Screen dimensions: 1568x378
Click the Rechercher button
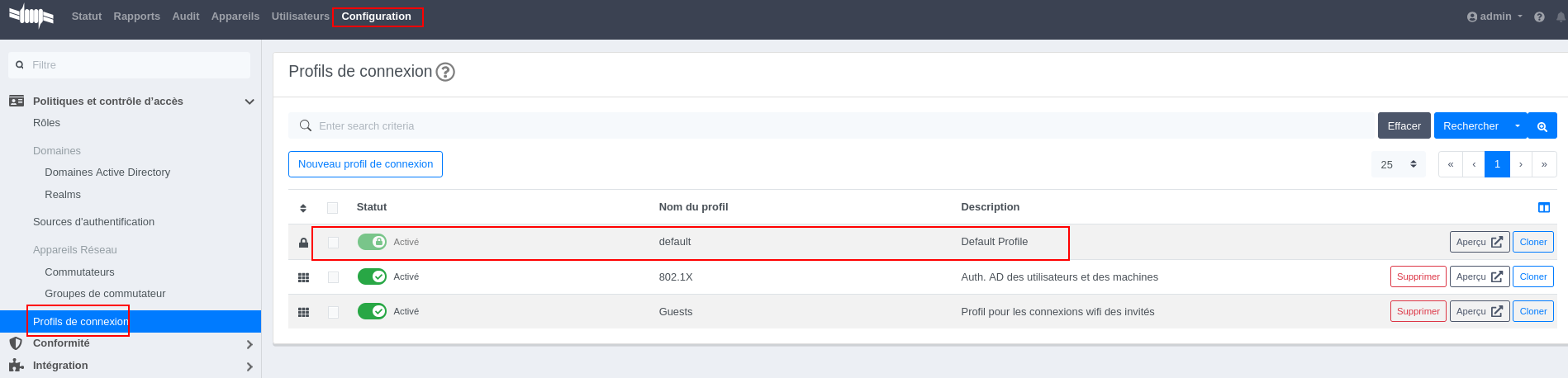(1471, 125)
